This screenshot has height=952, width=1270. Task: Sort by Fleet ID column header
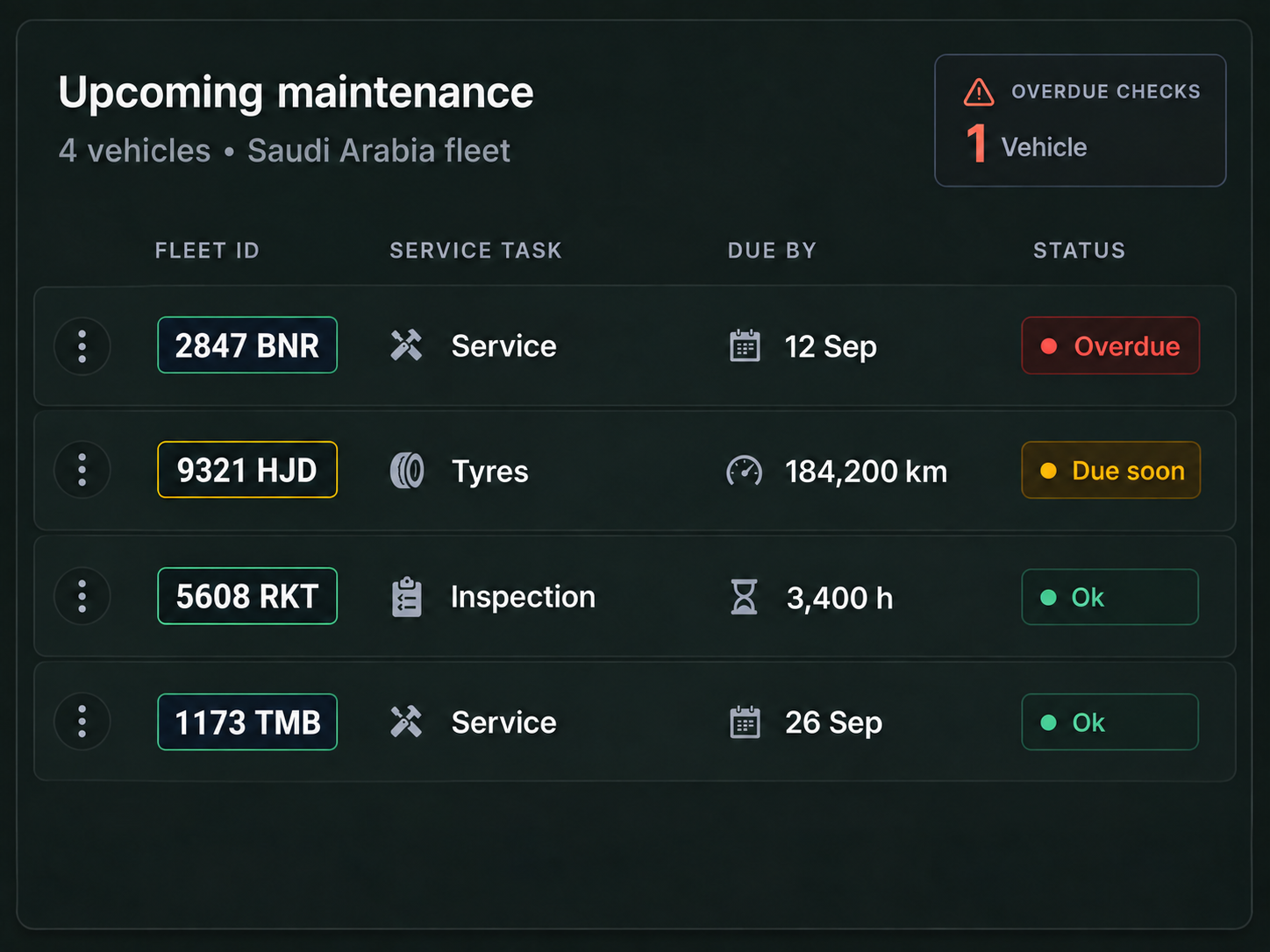pyautogui.click(x=207, y=251)
